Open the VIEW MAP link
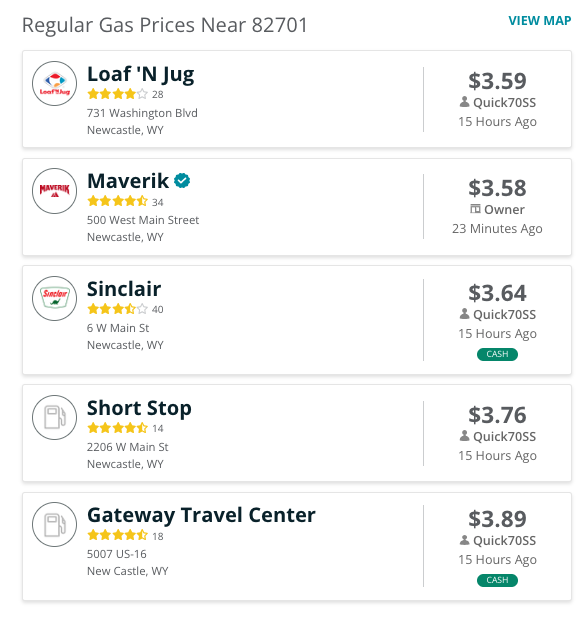 point(540,21)
